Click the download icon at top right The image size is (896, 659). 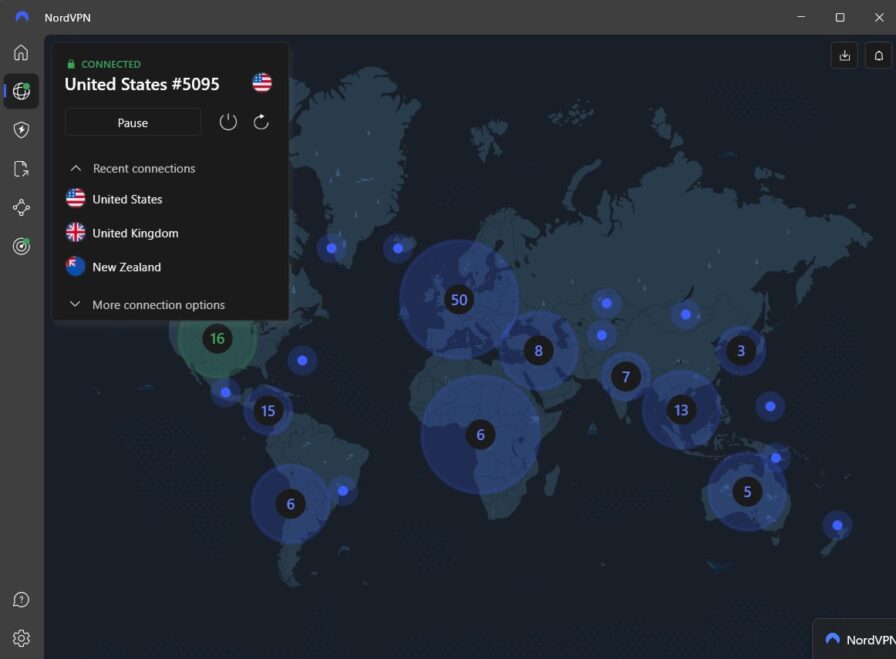845,56
